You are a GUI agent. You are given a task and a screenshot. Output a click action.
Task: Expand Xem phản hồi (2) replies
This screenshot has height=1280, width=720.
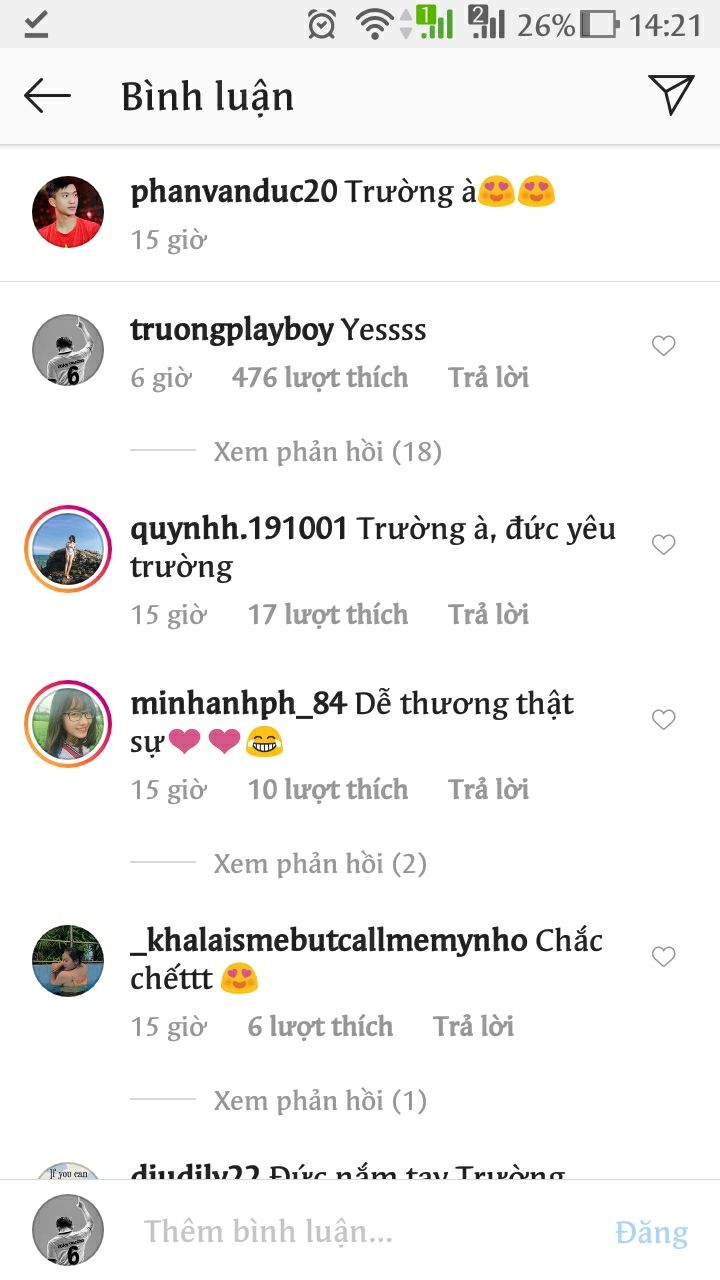(x=320, y=863)
